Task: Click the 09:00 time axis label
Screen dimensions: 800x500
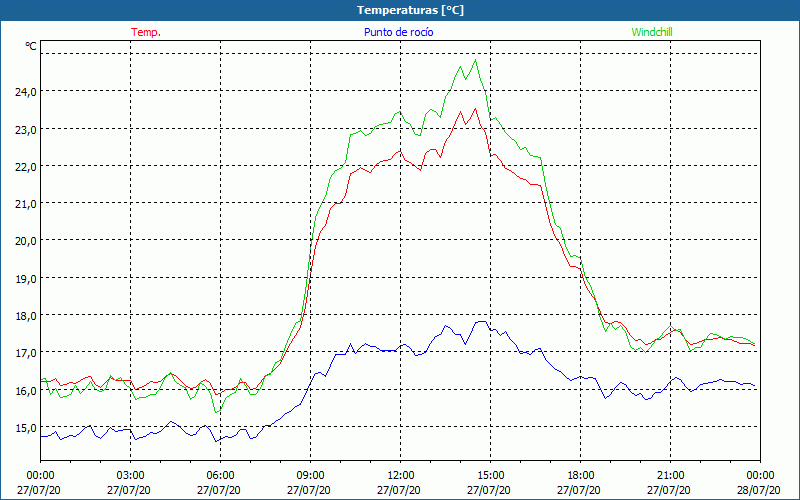Action: [310, 476]
